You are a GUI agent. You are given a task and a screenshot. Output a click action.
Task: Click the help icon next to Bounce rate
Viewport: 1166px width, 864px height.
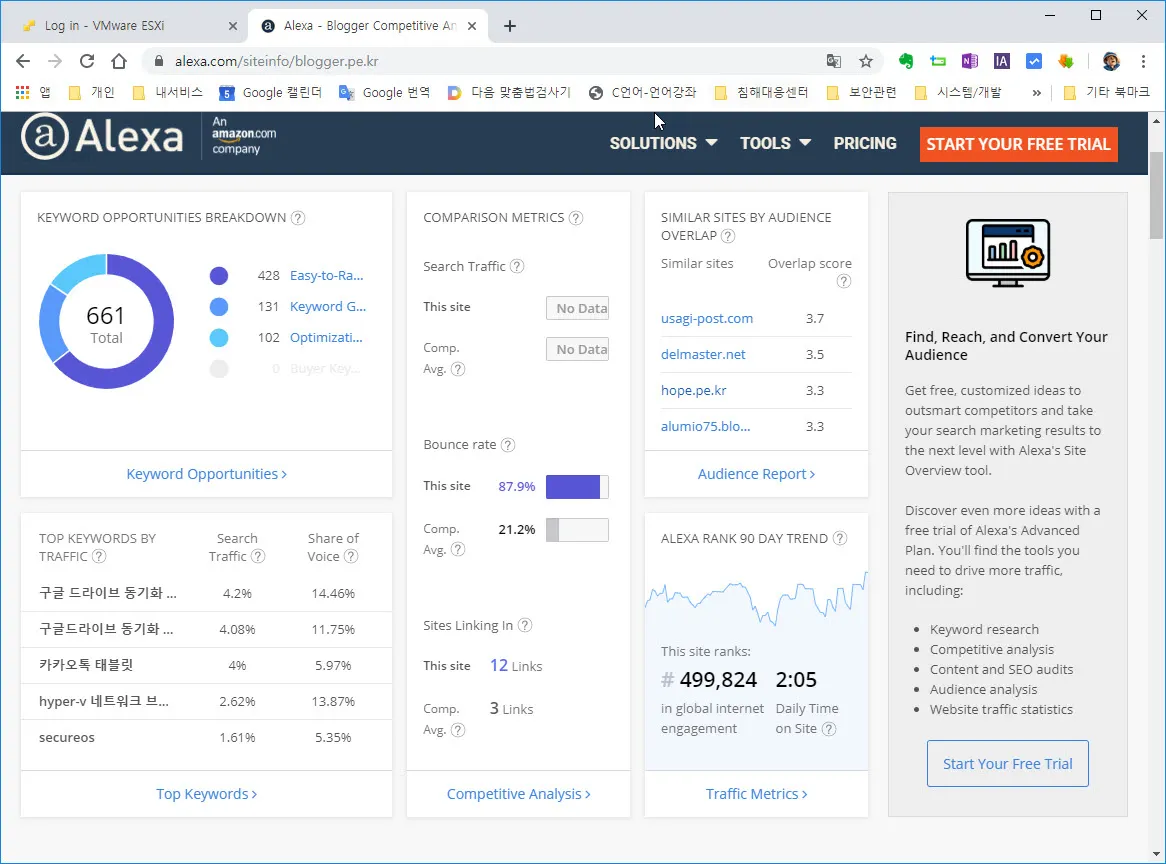click(x=508, y=445)
